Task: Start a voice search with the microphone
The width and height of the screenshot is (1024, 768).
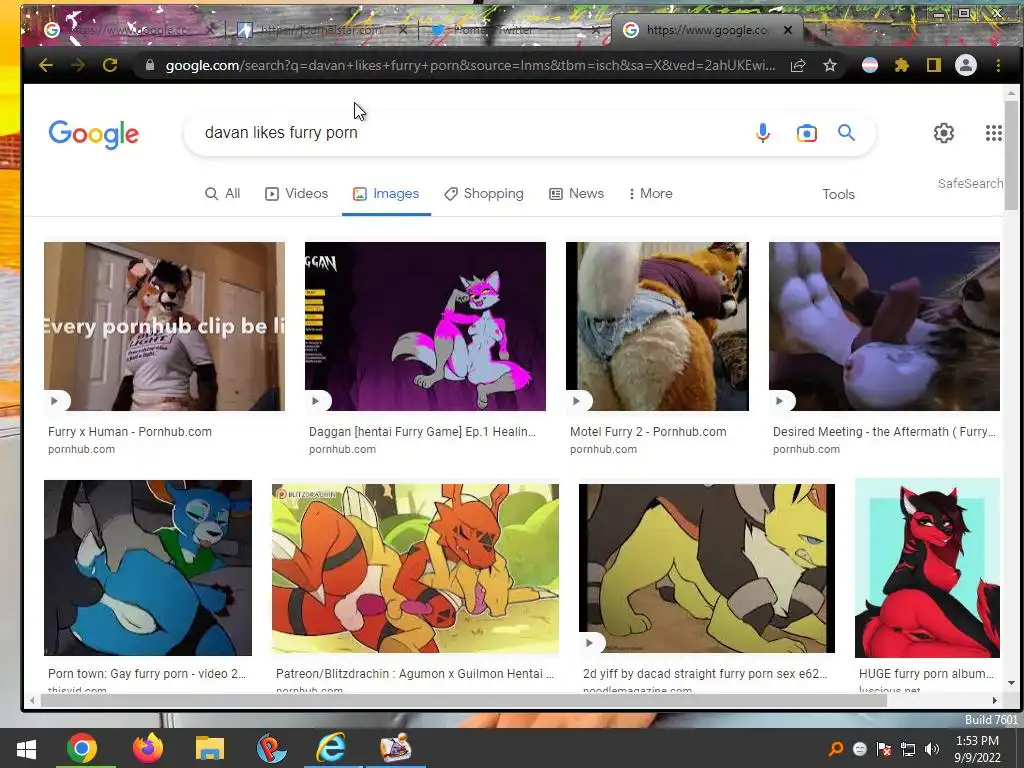Action: click(762, 133)
